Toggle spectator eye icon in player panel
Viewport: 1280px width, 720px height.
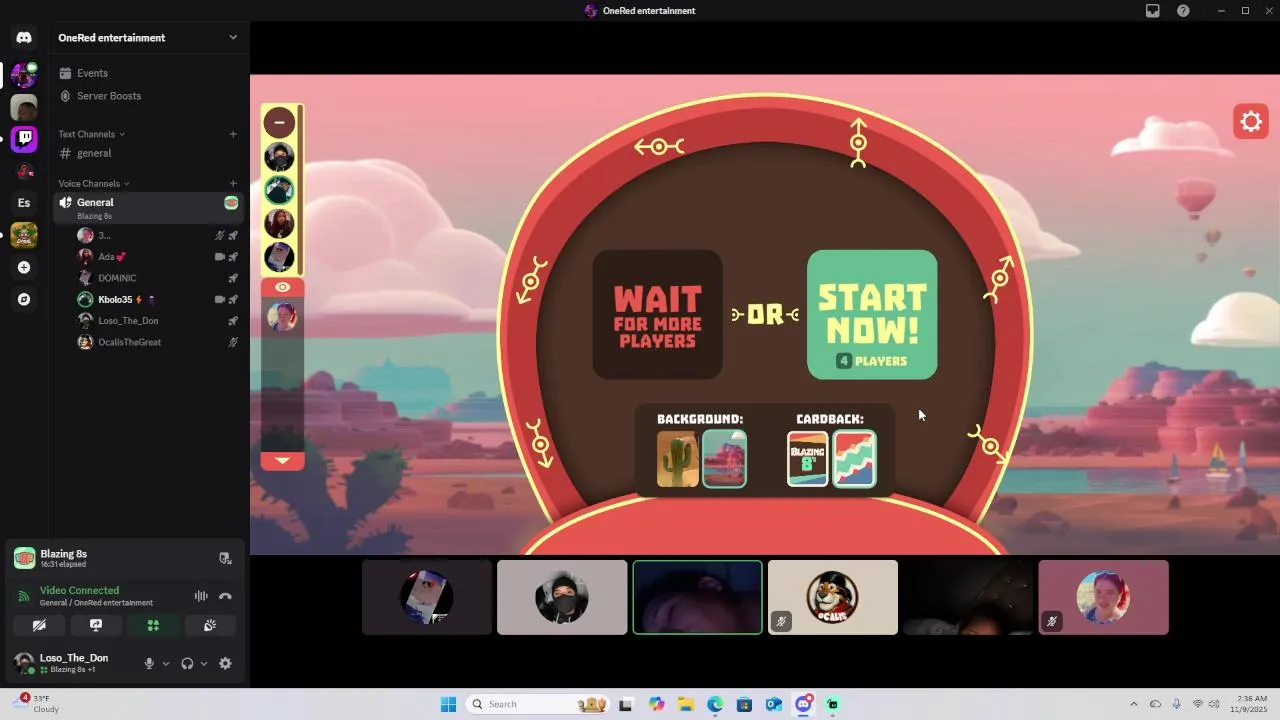pyautogui.click(x=283, y=287)
